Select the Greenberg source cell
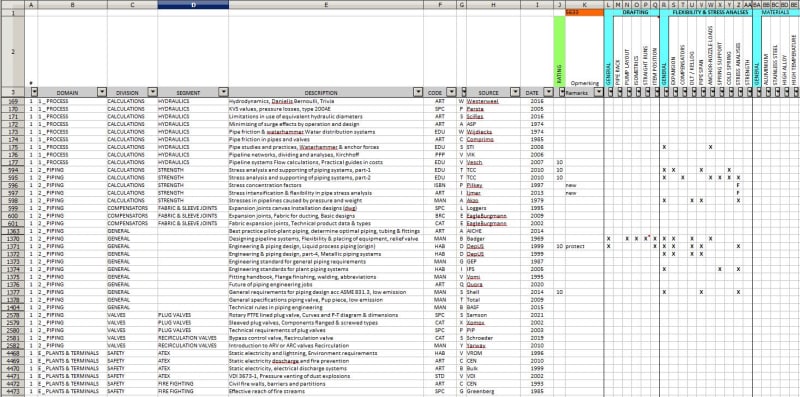800x397 pixels. pos(493,391)
